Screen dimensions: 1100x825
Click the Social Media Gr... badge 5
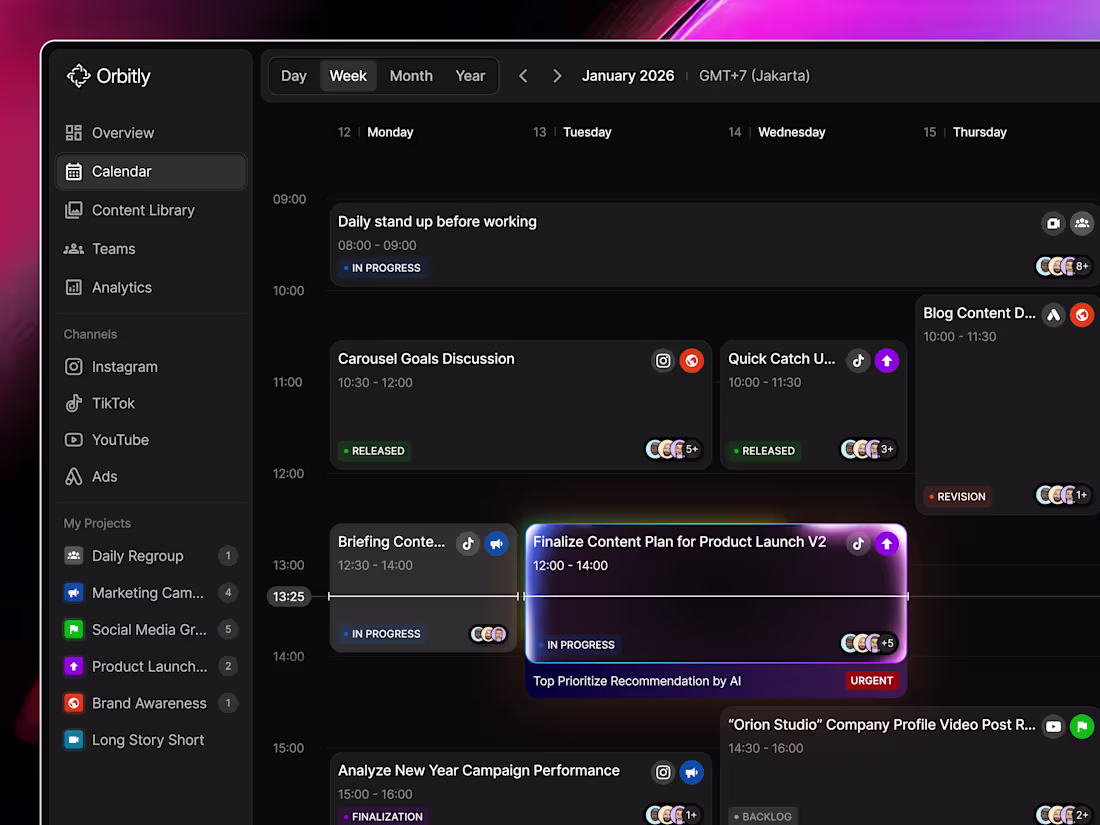[228, 629]
